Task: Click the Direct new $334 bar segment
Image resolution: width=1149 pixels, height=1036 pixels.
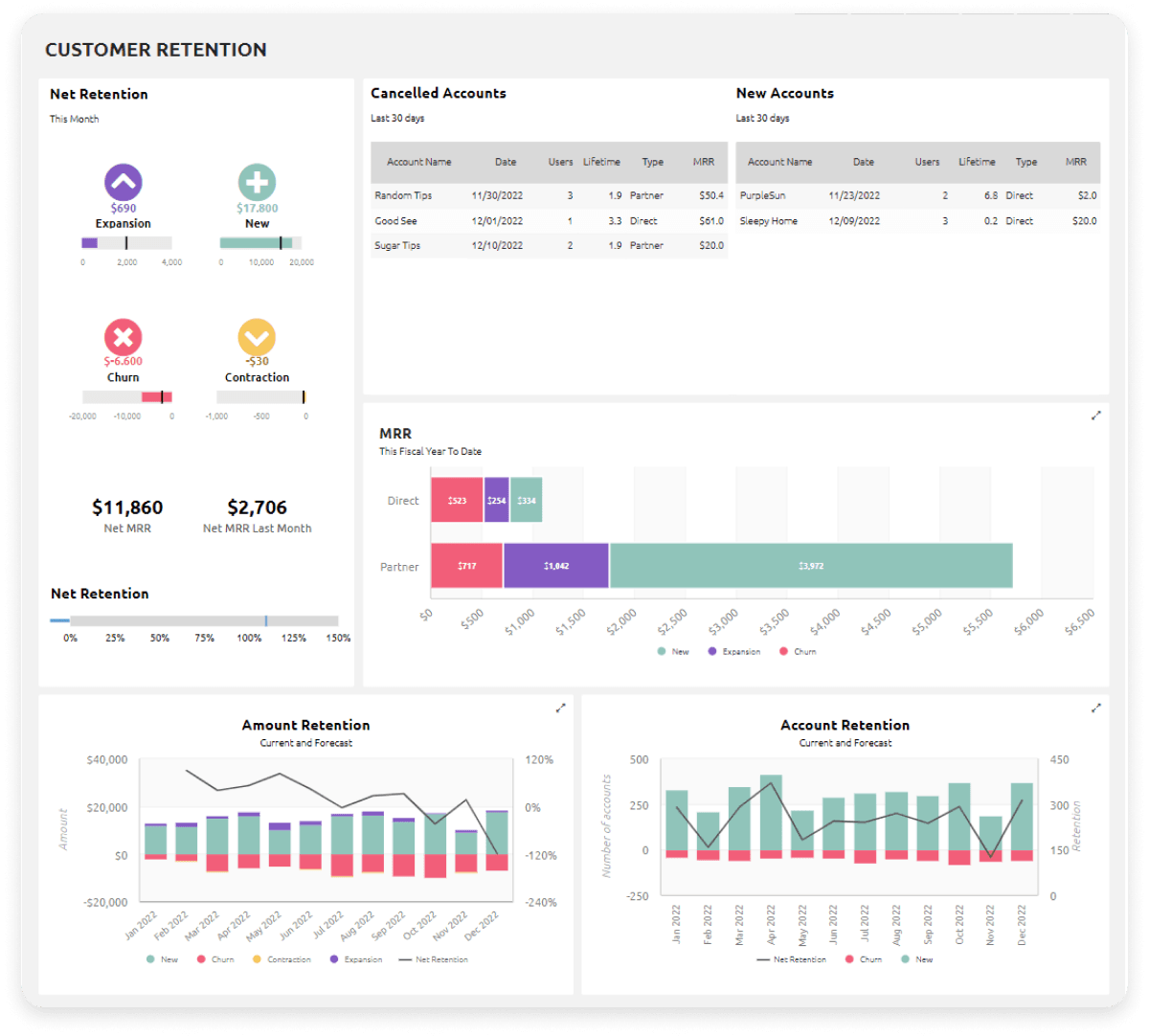Action: point(527,500)
